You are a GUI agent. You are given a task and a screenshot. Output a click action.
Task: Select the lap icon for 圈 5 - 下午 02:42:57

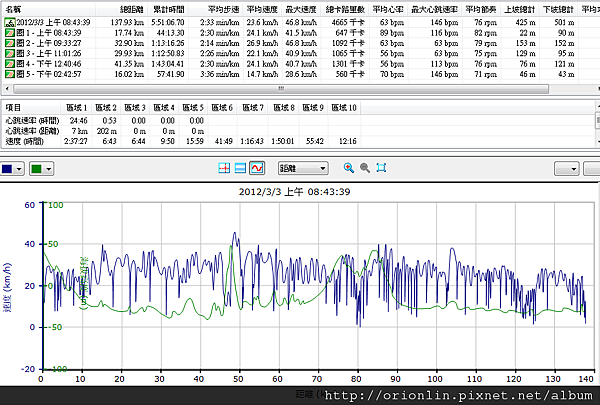(x=10, y=74)
